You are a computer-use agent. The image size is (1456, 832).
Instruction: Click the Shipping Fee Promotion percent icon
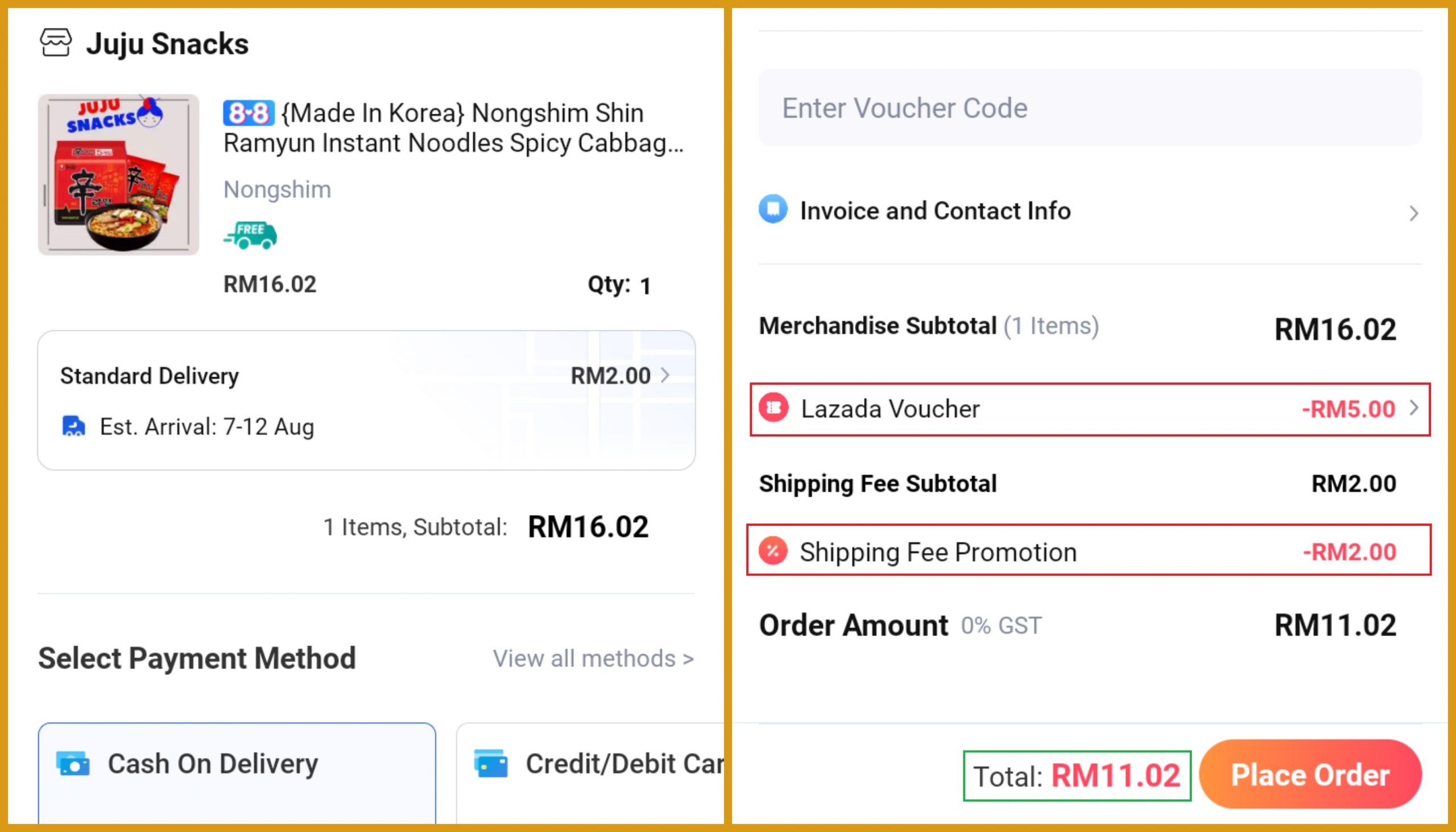tap(773, 551)
